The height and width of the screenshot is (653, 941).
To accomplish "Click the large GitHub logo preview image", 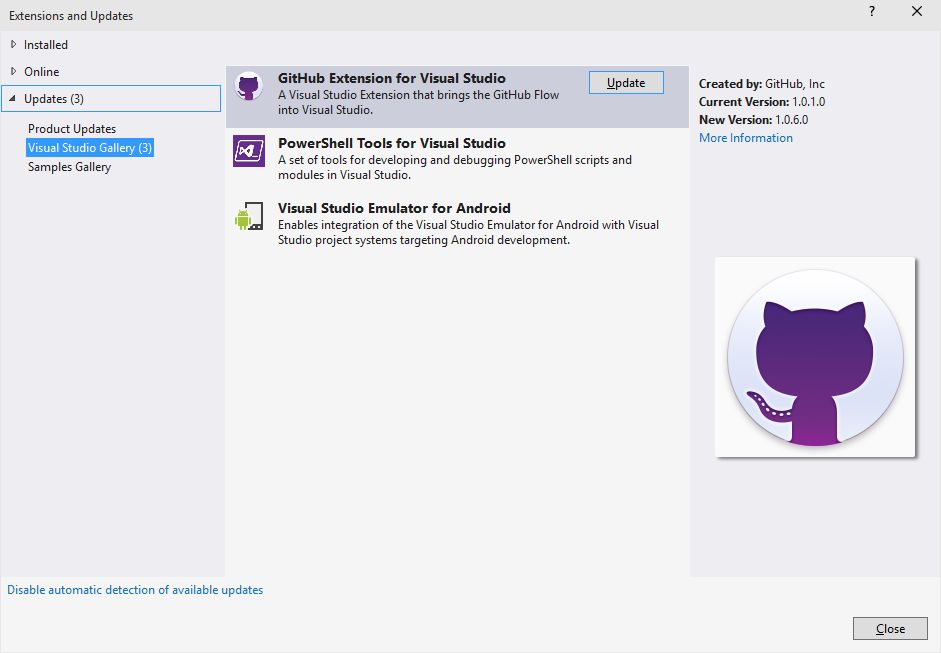I will (815, 357).
